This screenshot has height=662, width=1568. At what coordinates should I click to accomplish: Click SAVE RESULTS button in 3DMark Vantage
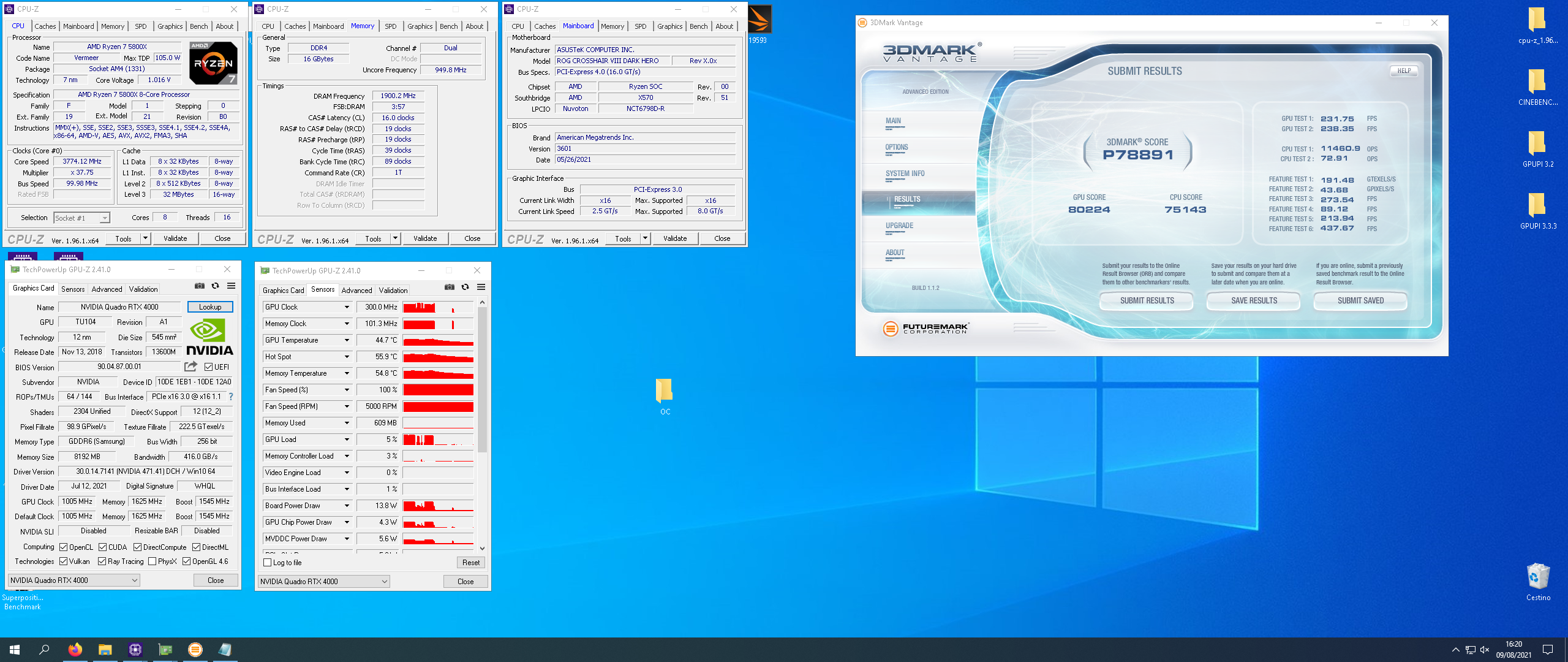(1254, 301)
